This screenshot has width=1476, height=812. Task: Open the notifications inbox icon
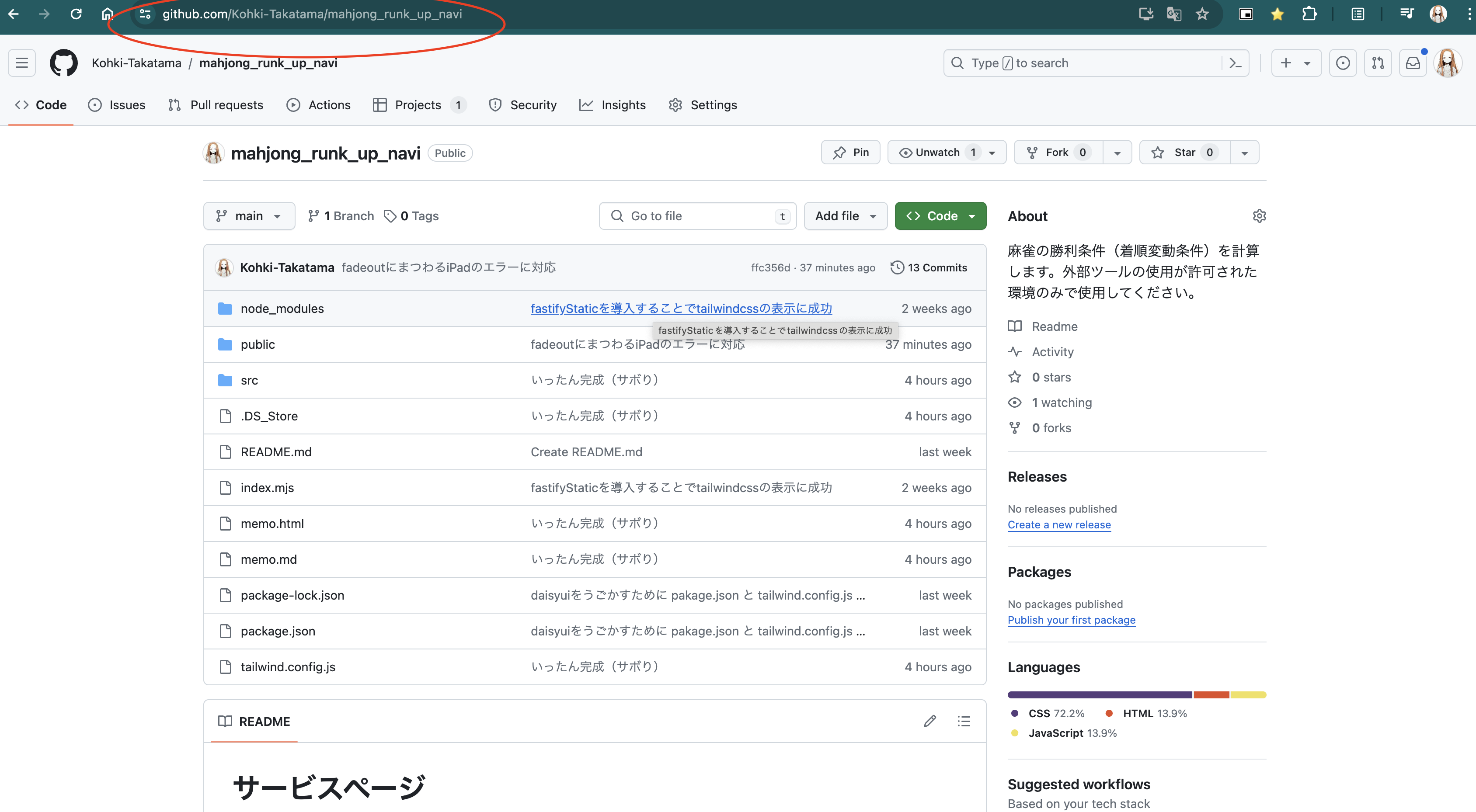click(1413, 63)
